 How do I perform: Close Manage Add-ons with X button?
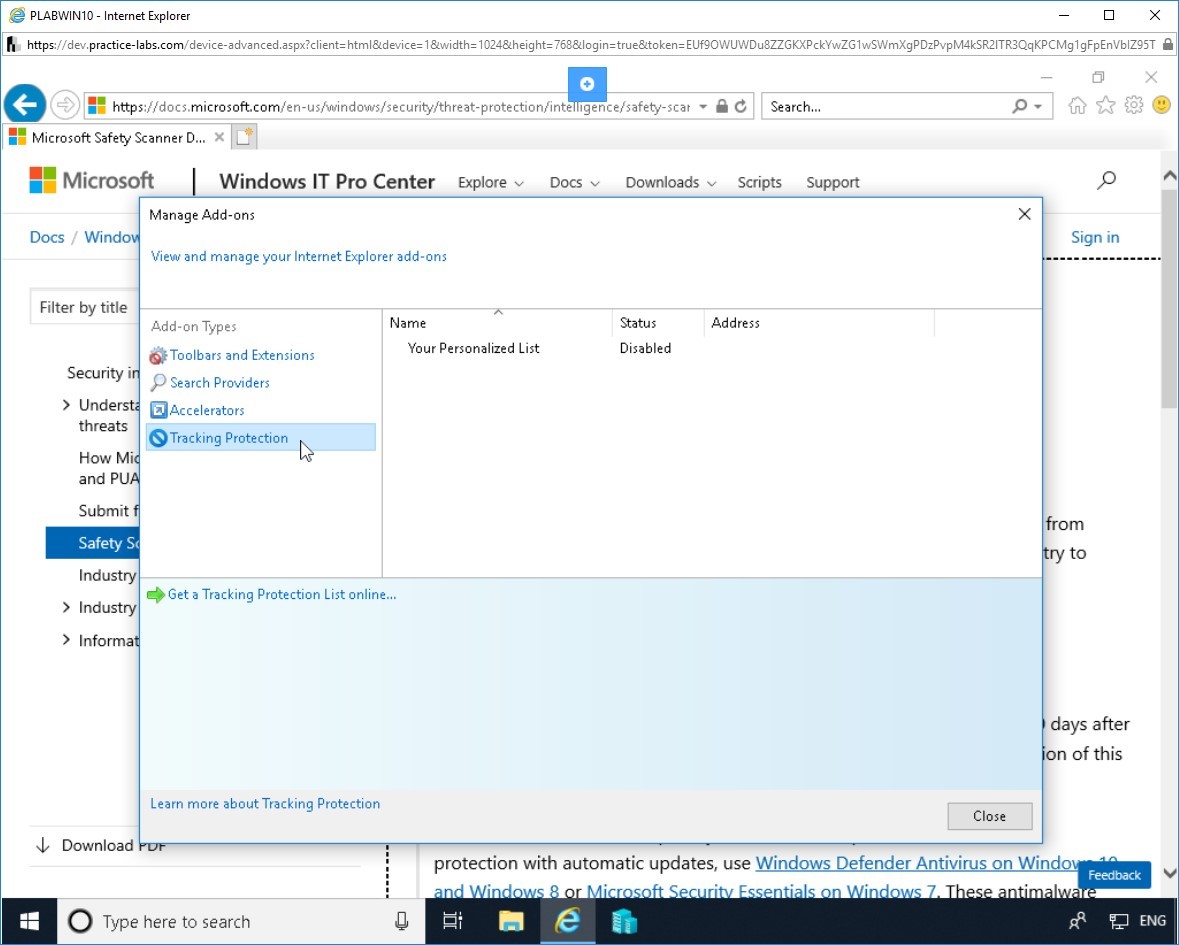tap(1024, 214)
